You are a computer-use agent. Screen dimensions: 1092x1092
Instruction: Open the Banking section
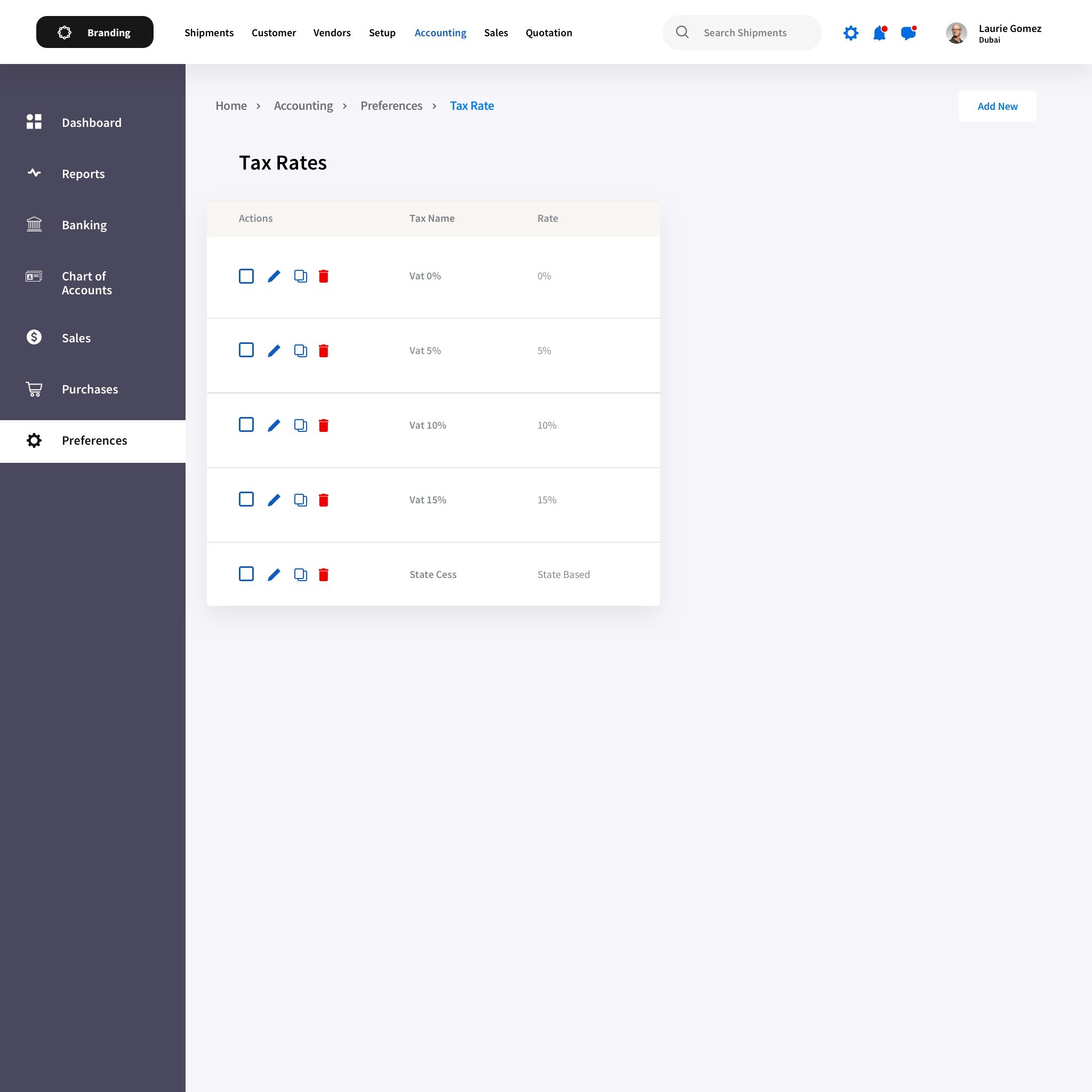click(x=84, y=224)
